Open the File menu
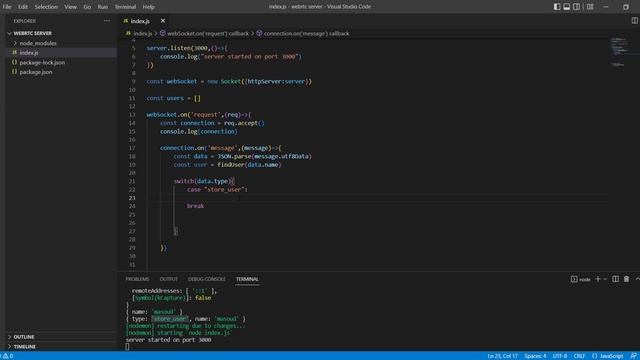The height and width of the screenshot is (360, 640). 7,7
